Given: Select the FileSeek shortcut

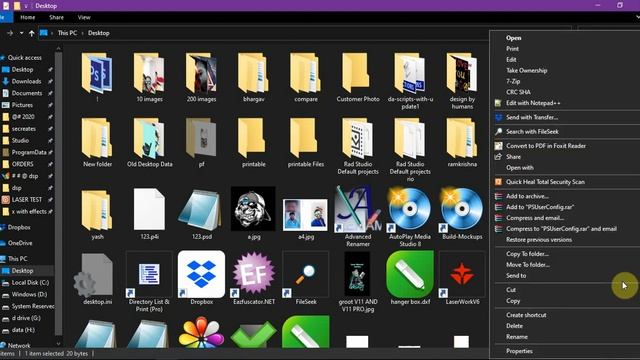Looking at the screenshot, I should click(x=306, y=278).
